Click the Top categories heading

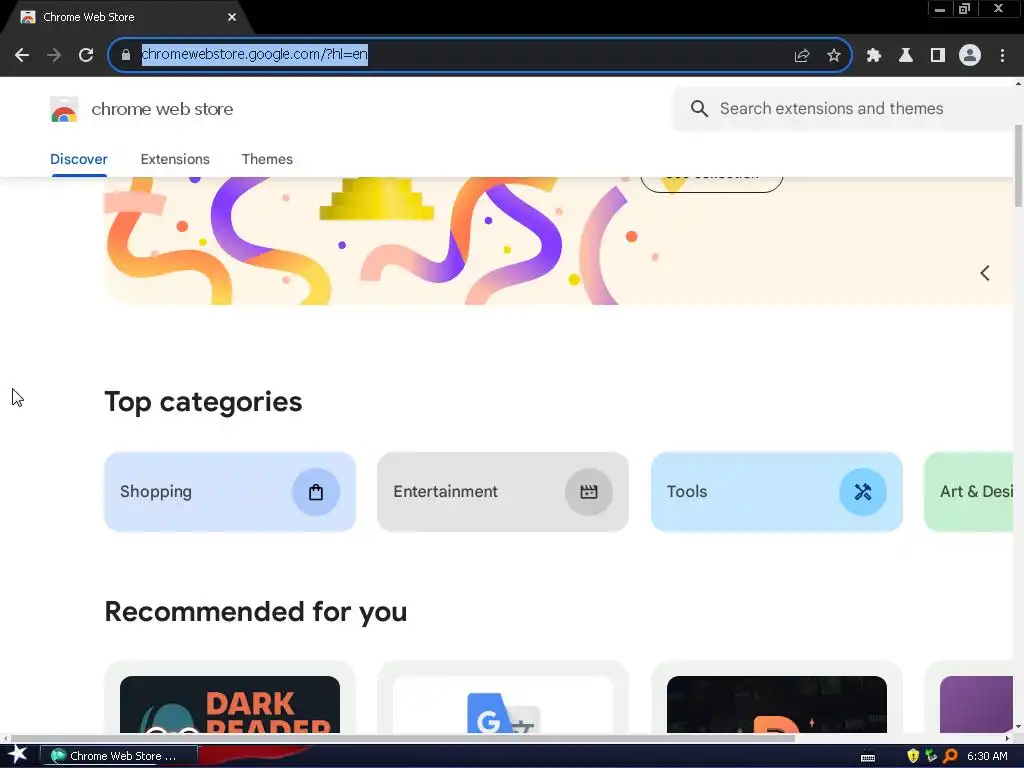(x=203, y=402)
